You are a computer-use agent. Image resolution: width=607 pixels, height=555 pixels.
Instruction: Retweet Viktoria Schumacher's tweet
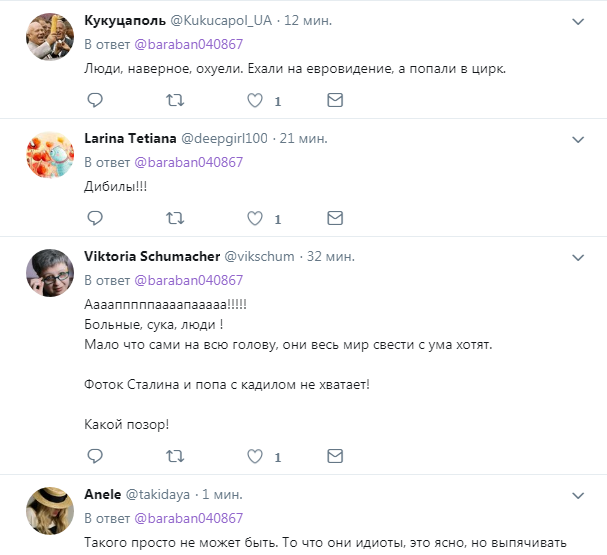click(174, 455)
